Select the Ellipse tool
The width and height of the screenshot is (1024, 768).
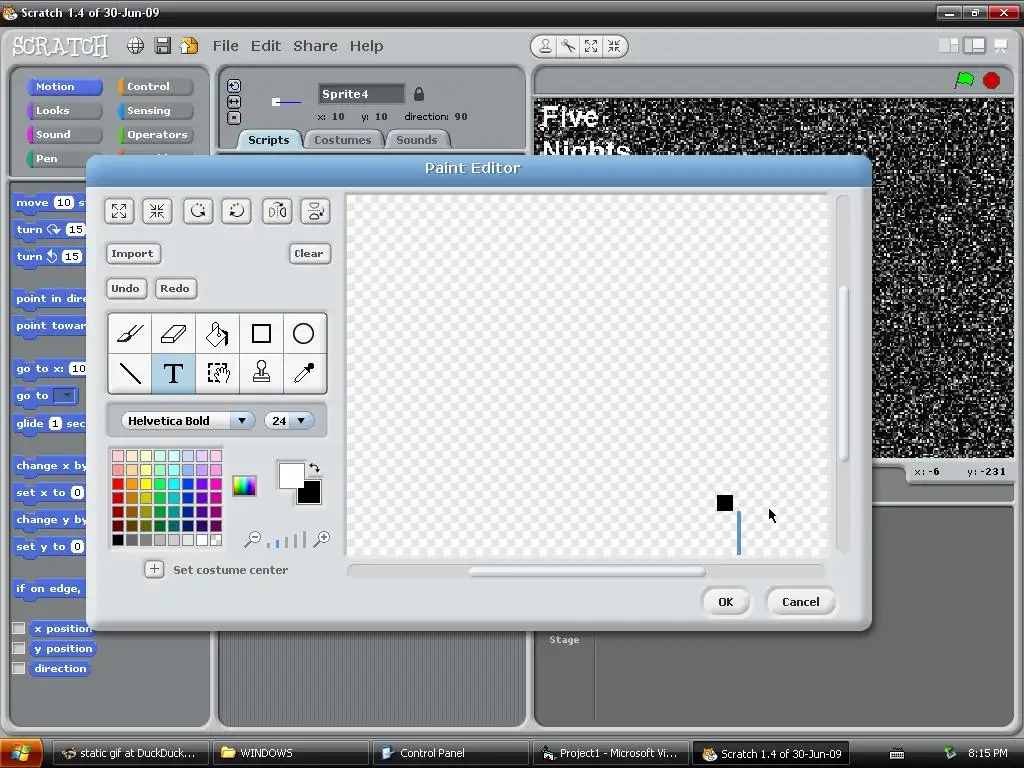(304, 334)
